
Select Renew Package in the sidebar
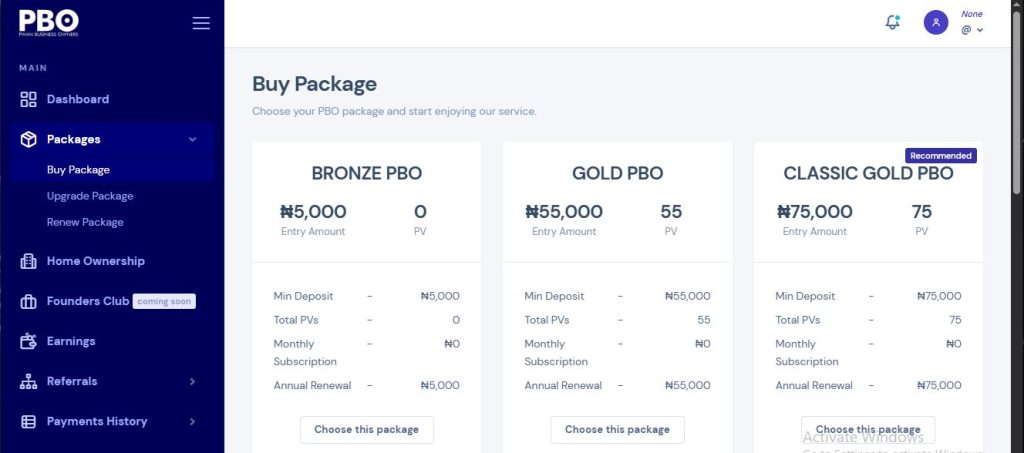click(x=85, y=222)
